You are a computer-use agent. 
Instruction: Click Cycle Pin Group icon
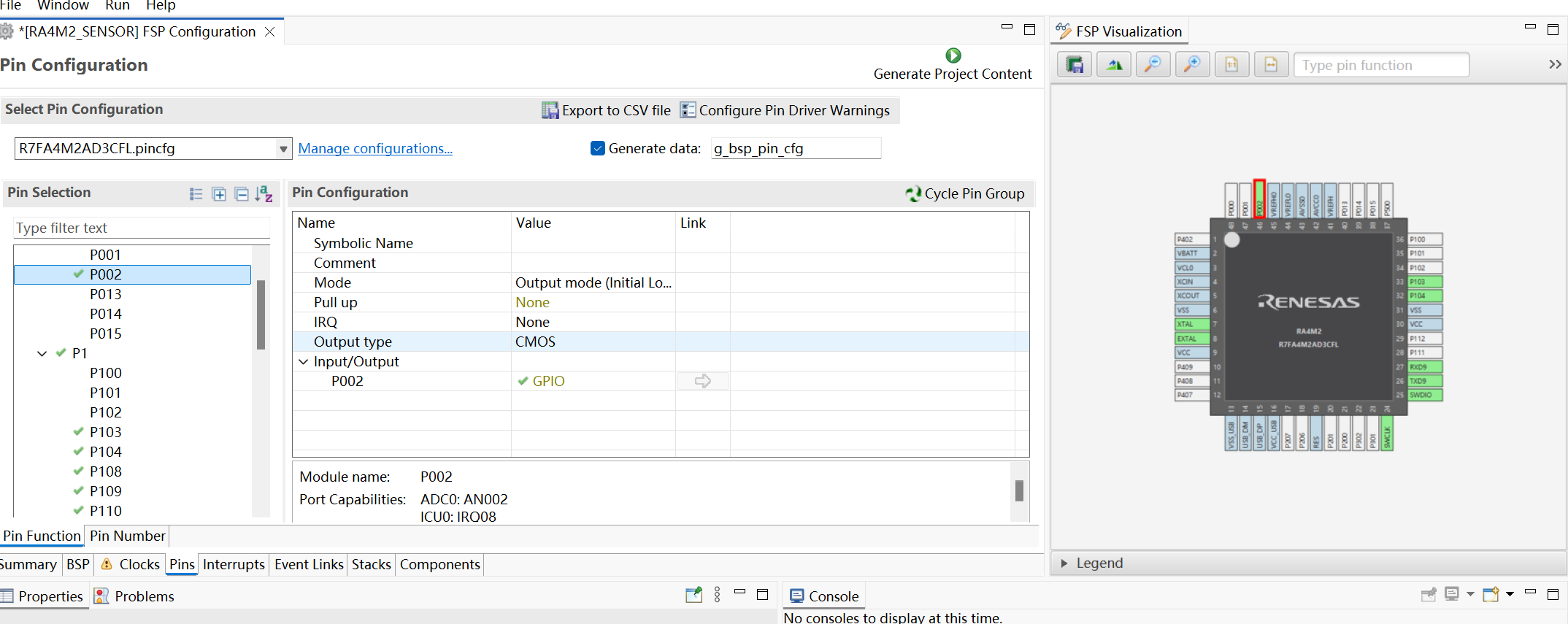pyautogui.click(x=912, y=193)
